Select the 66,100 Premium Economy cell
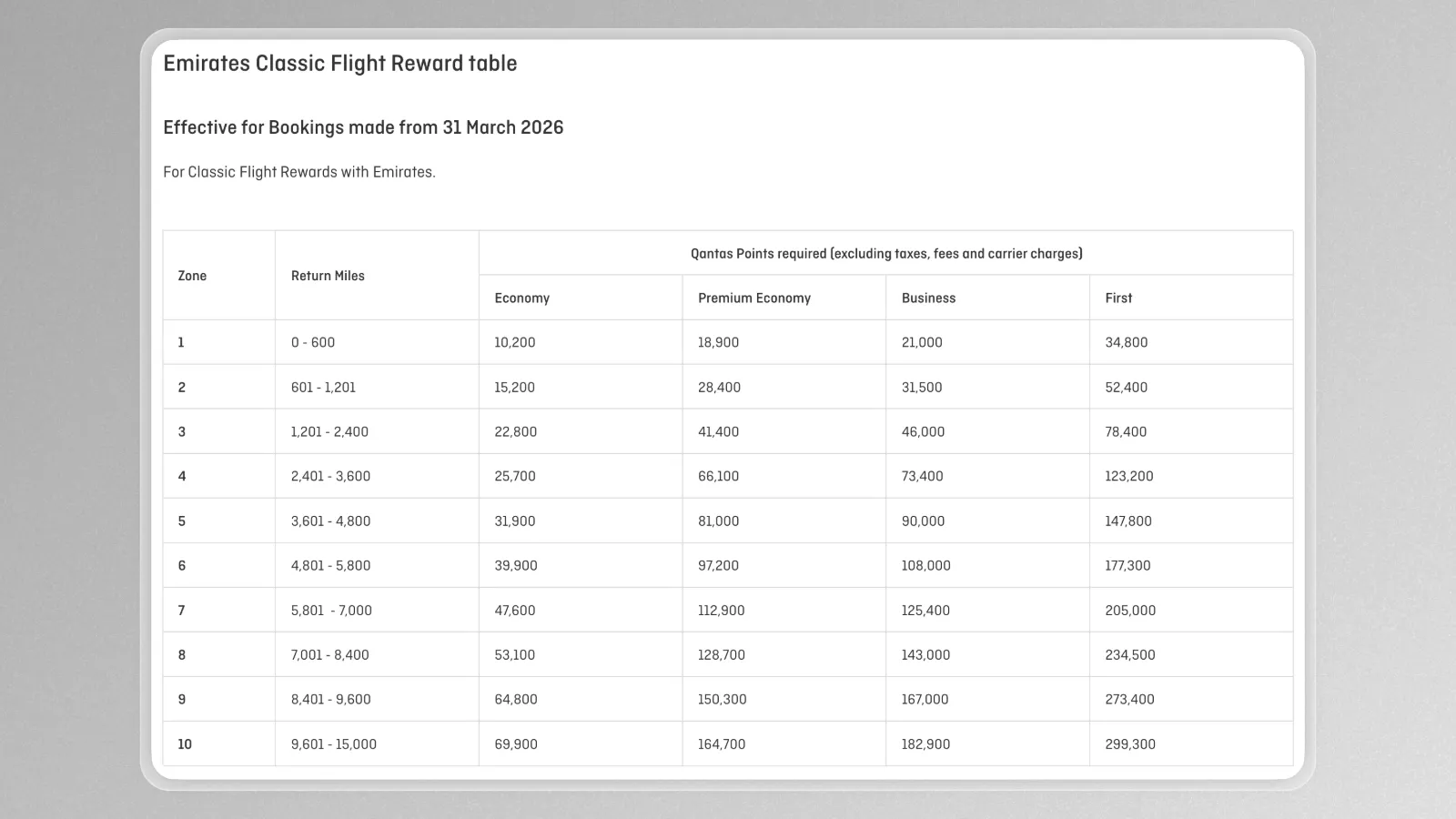 (x=784, y=476)
